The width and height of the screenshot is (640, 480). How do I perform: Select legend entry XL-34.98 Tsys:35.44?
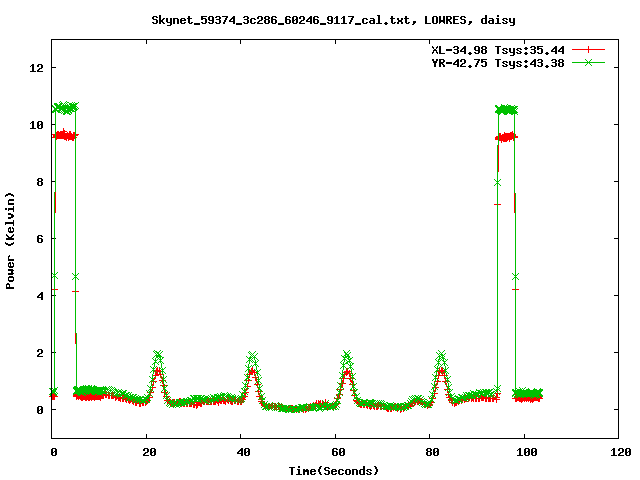coord(498,50)
